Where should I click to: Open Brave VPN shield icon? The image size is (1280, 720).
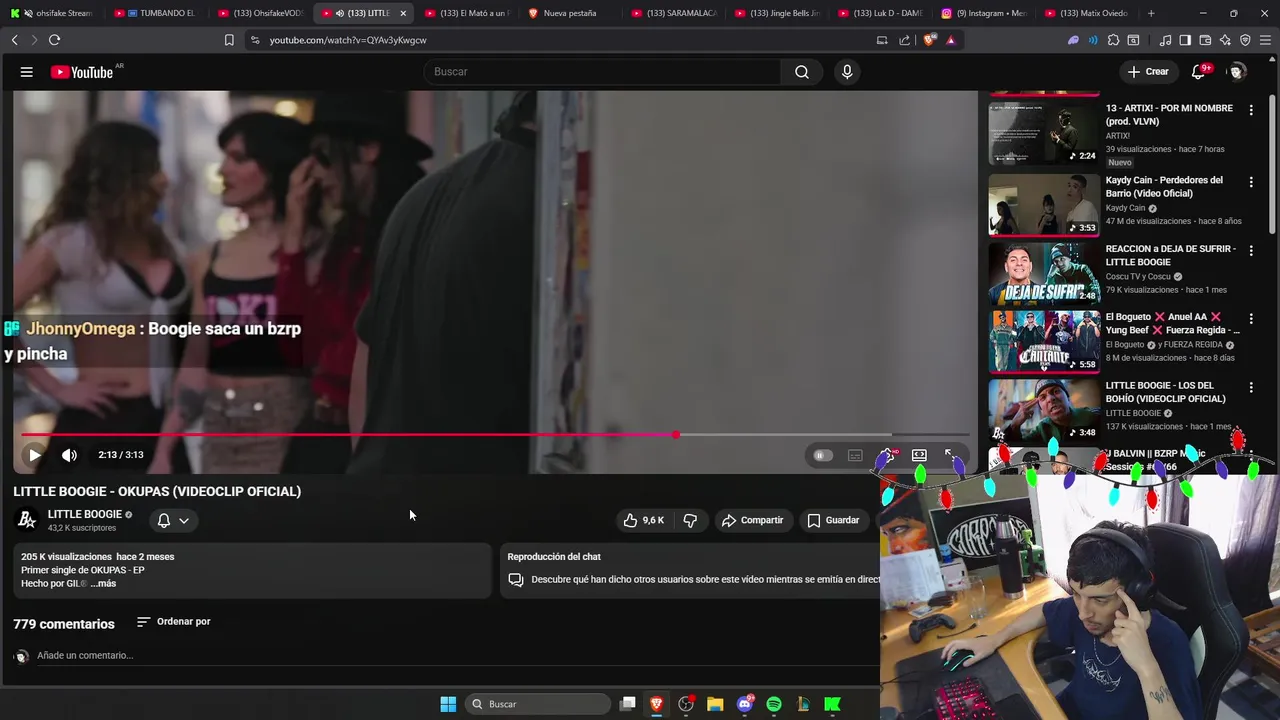tap(1245, 40)
